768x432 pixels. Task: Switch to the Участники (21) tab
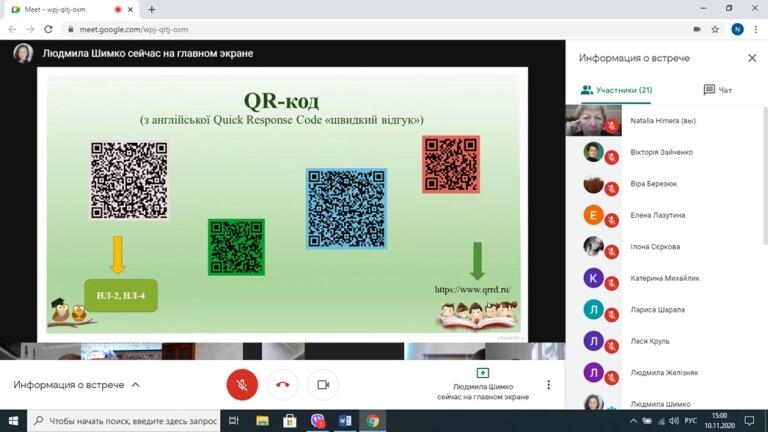[616, 90]
